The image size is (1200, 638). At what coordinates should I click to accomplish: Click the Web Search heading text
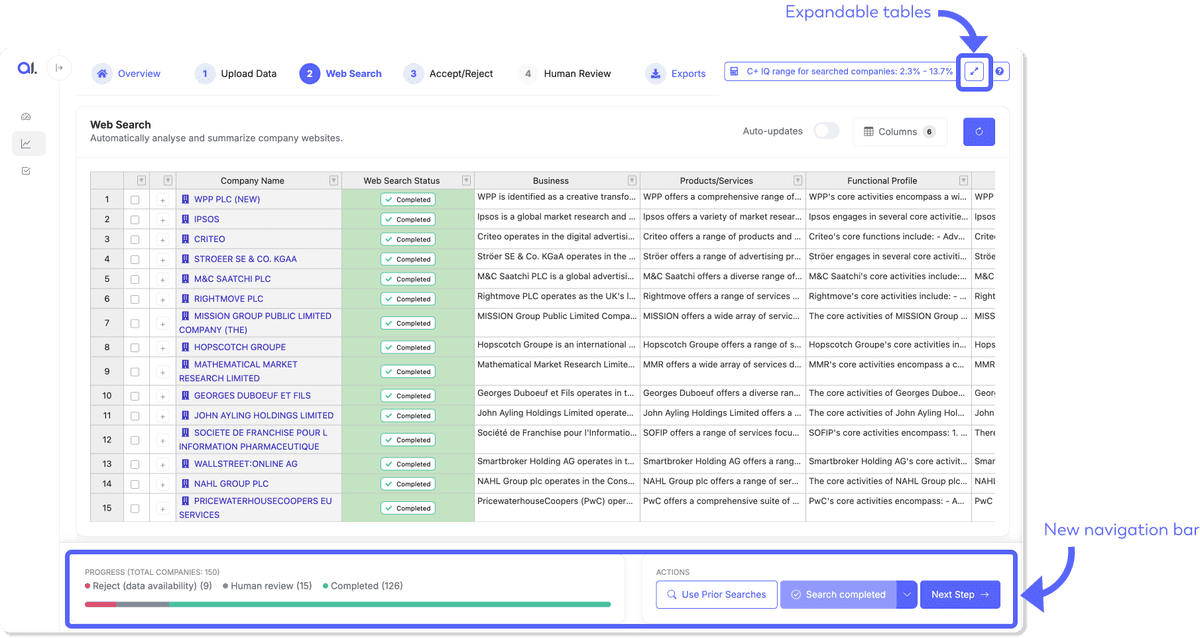[x=121, y=125]
